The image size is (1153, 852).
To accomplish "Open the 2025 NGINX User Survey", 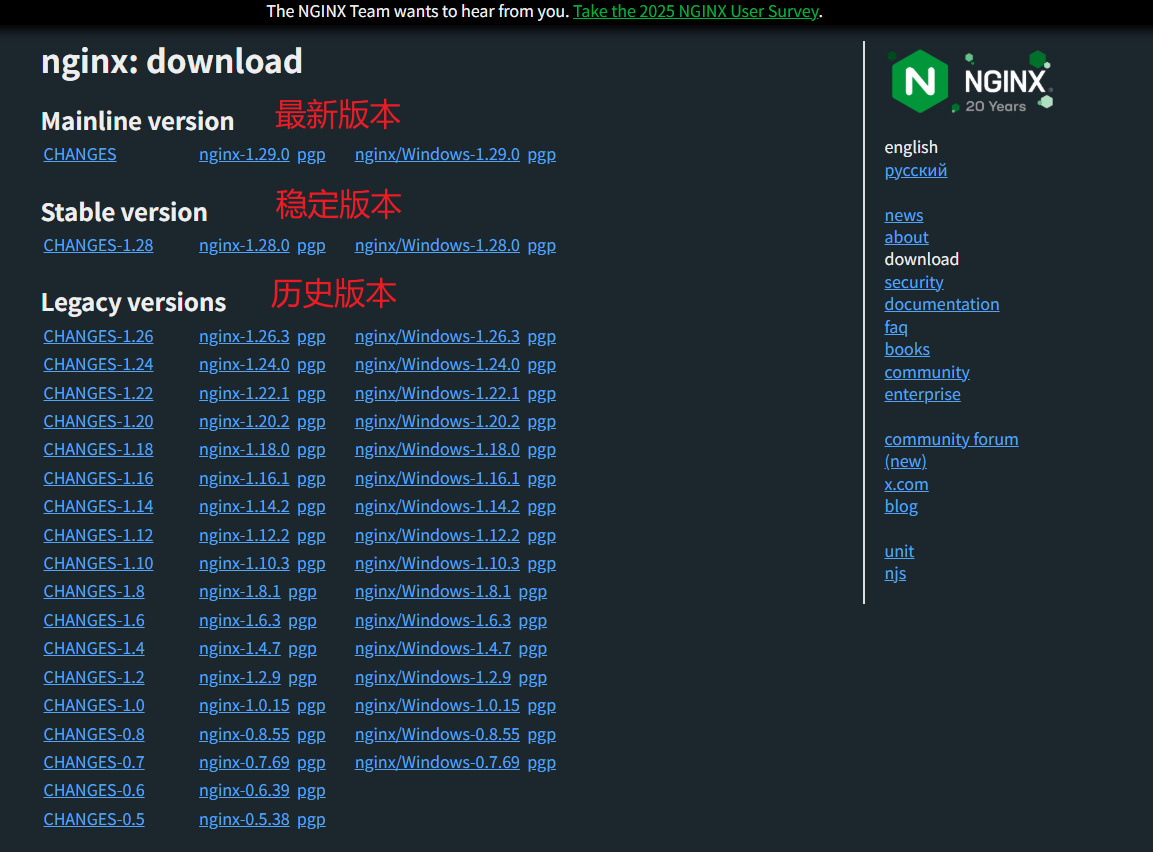I will pyautogui.click(x=696, y=11).
